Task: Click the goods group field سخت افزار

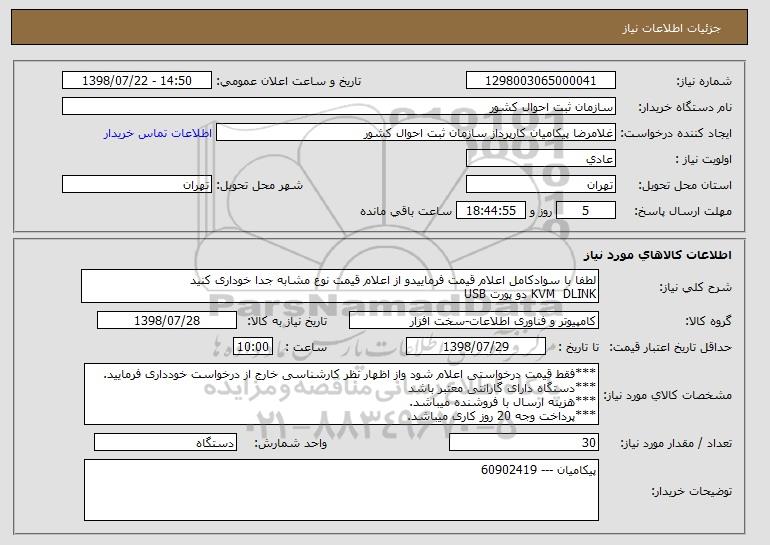Action: pos(474,321)
